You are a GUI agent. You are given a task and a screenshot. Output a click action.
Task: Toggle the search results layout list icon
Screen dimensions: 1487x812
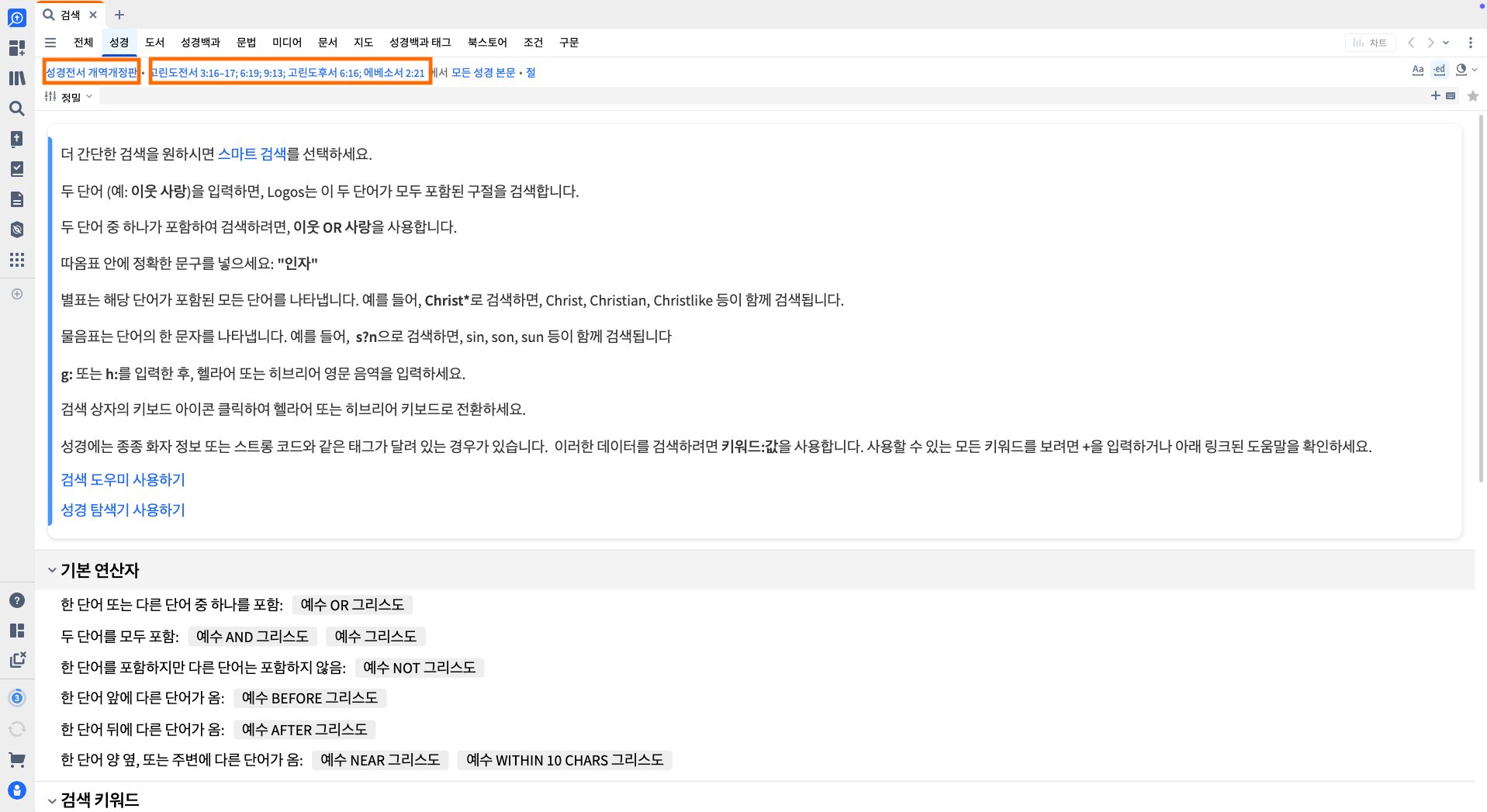(x=1450, y=96)
